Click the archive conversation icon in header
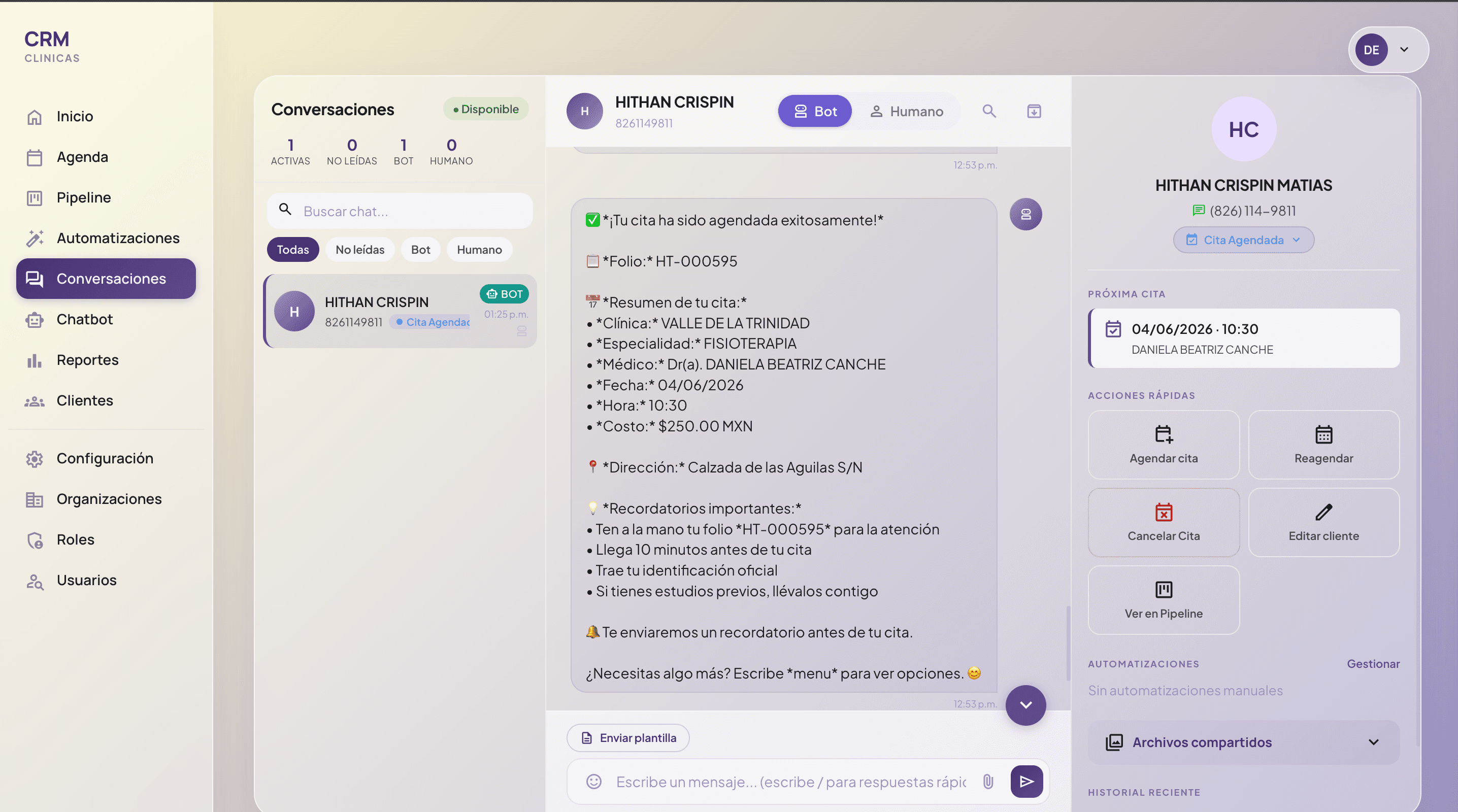The width and height of the screenshot is (1458, 812). (1034, 111)
